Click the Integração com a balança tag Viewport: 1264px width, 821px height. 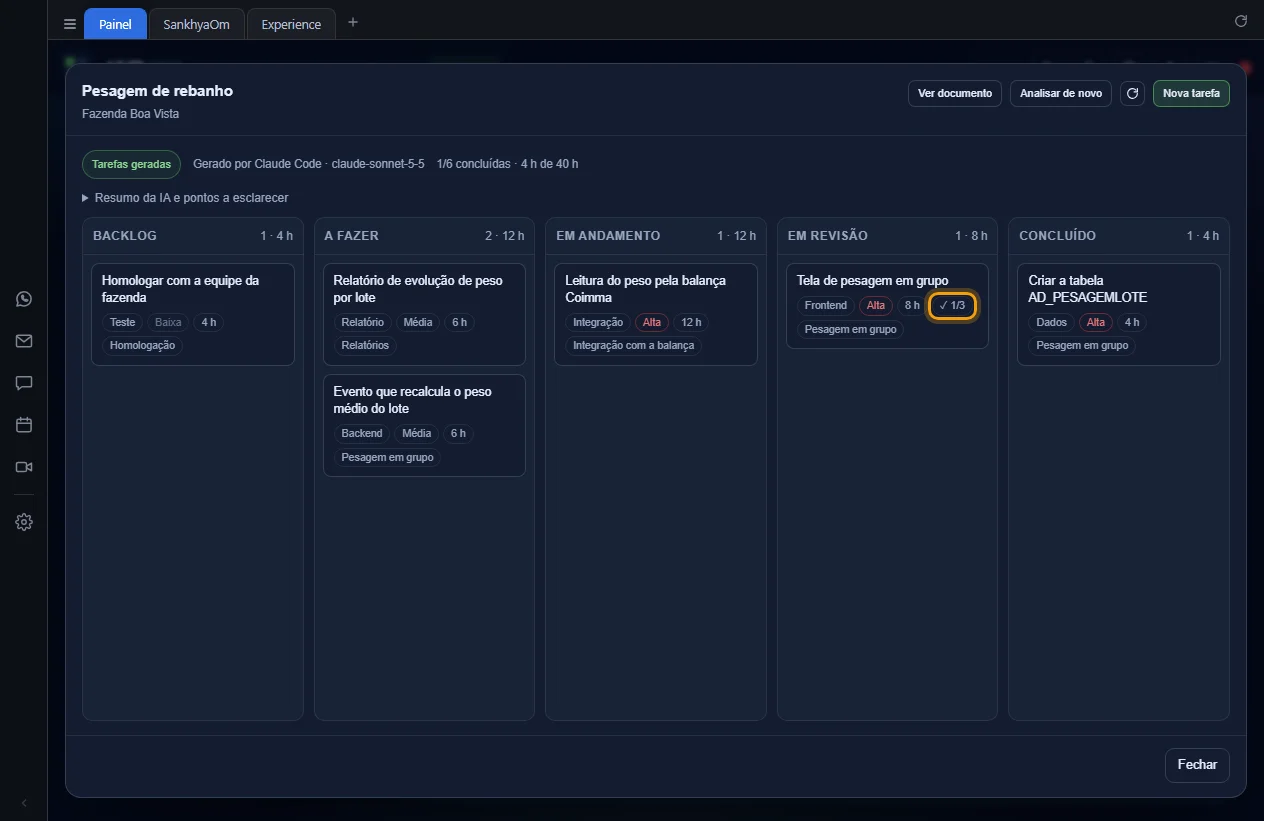pos(634,345)
